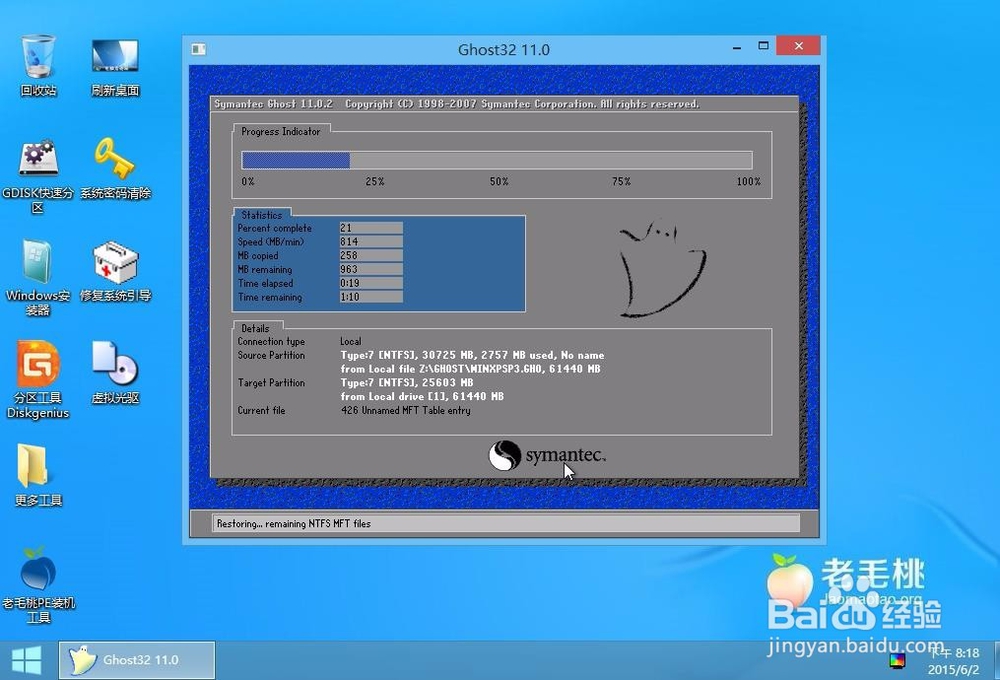
Task: Click the Symantec Ghost 11.0.2 copyright header
Action: 457,104
